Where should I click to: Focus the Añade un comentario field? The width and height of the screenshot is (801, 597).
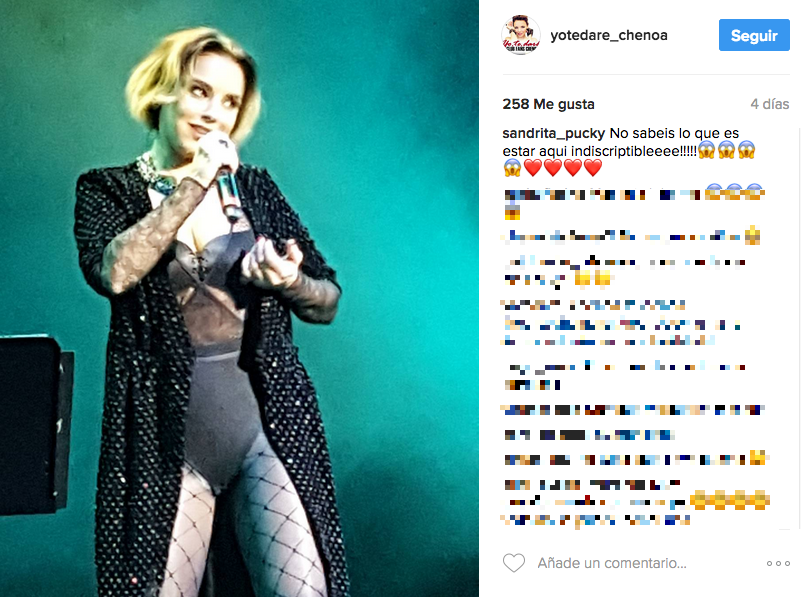tap(612, 563)
